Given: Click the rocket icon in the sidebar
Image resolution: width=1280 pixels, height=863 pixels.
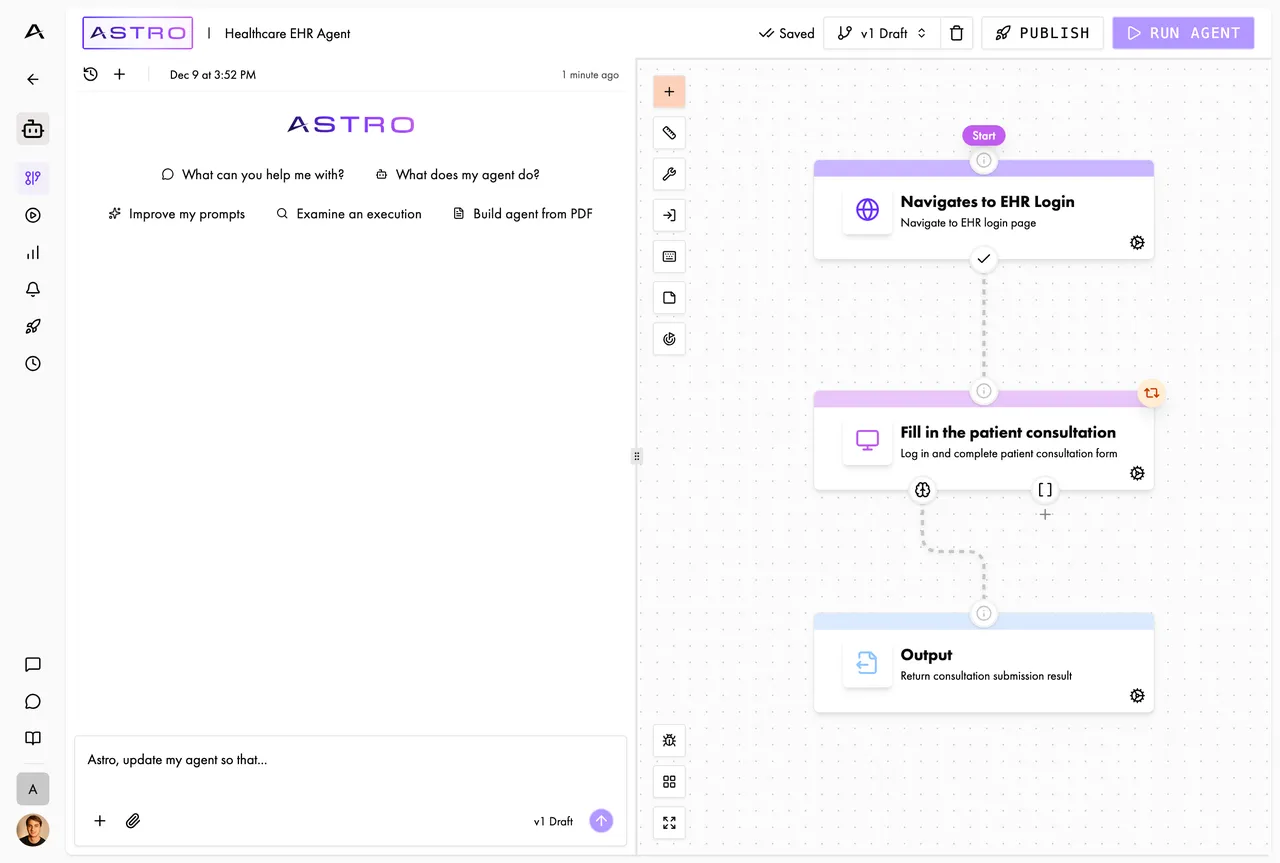Looking at the screenshot, I should [33, 326].
